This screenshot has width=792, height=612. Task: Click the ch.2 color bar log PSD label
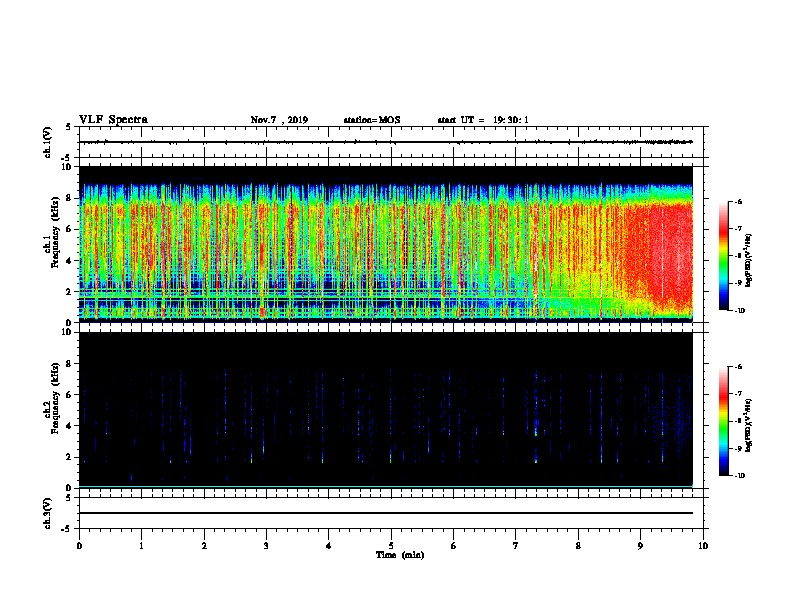749,425
